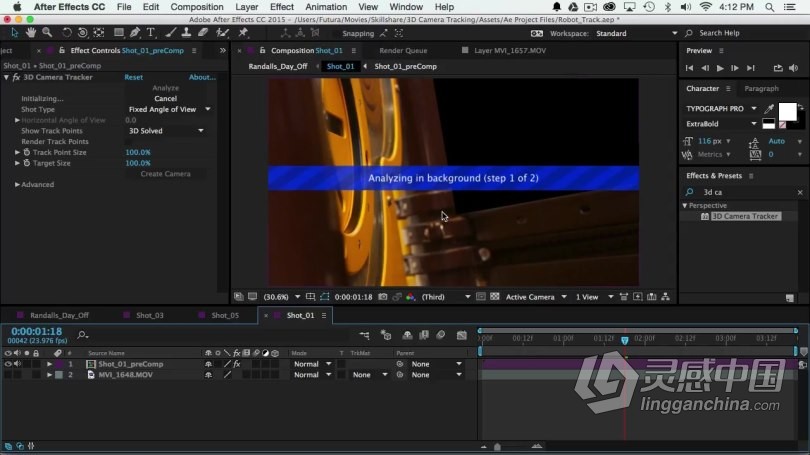Open channel and color management icon
810x455 pixels.
[410, 297]
